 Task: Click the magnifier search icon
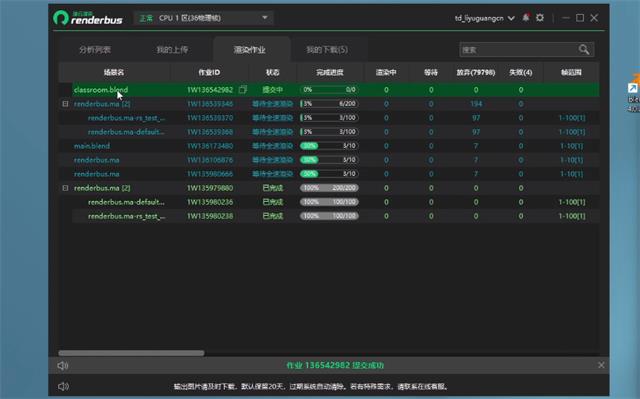pyautogui.click(x=584, y=50)
